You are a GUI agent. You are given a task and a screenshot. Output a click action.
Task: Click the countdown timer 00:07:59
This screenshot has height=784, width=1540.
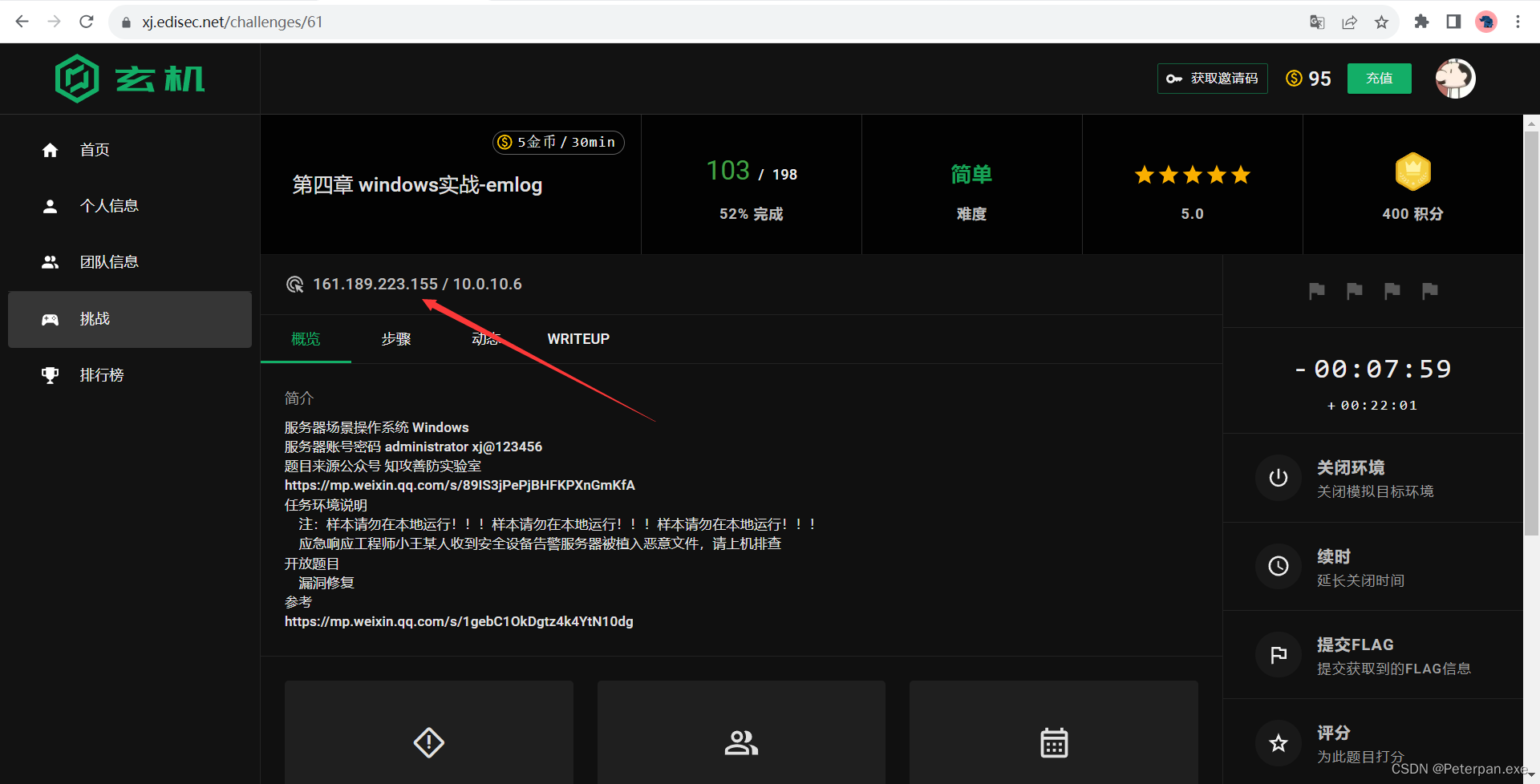[1373, 369]
